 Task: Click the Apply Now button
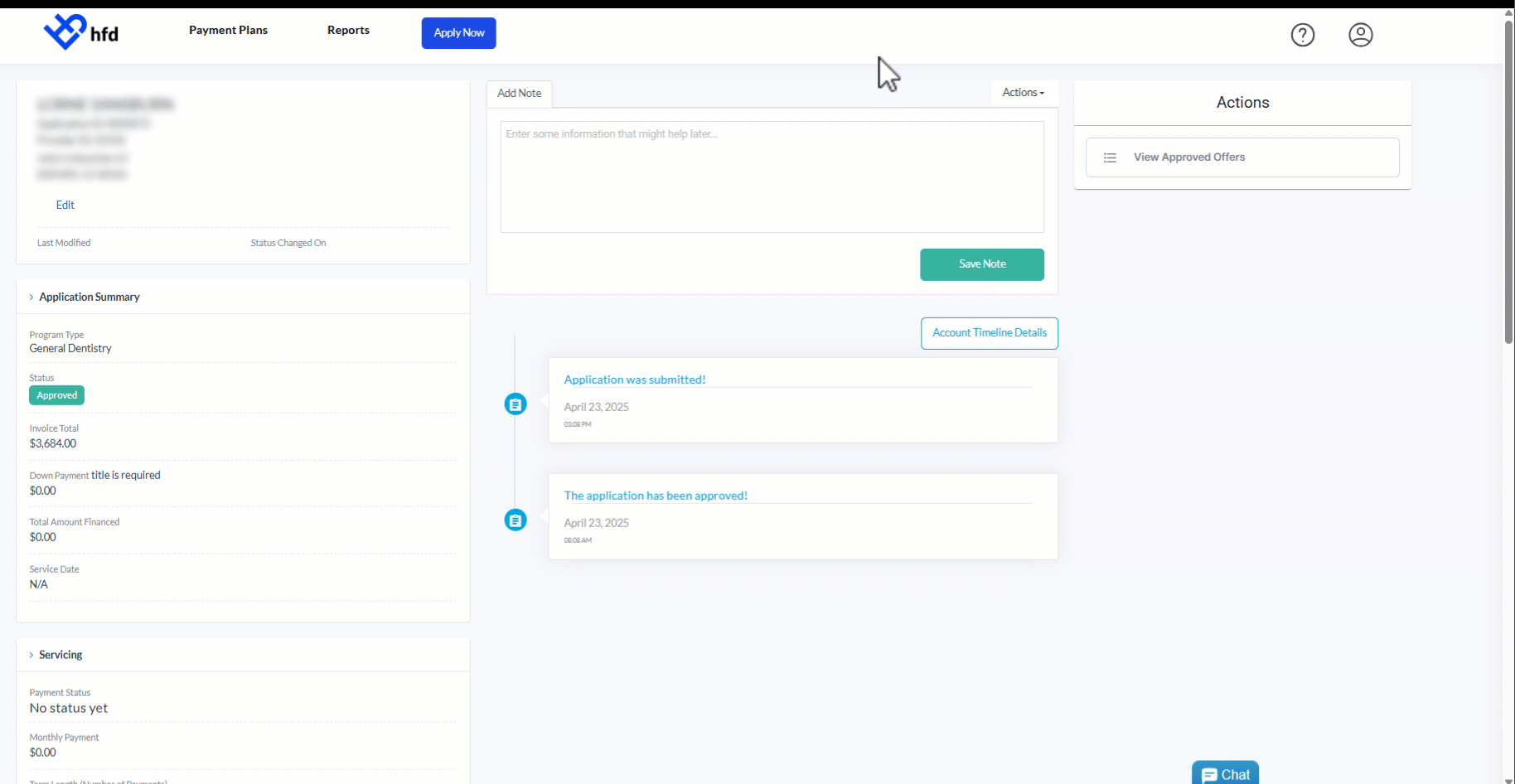(x=459, y=33)
